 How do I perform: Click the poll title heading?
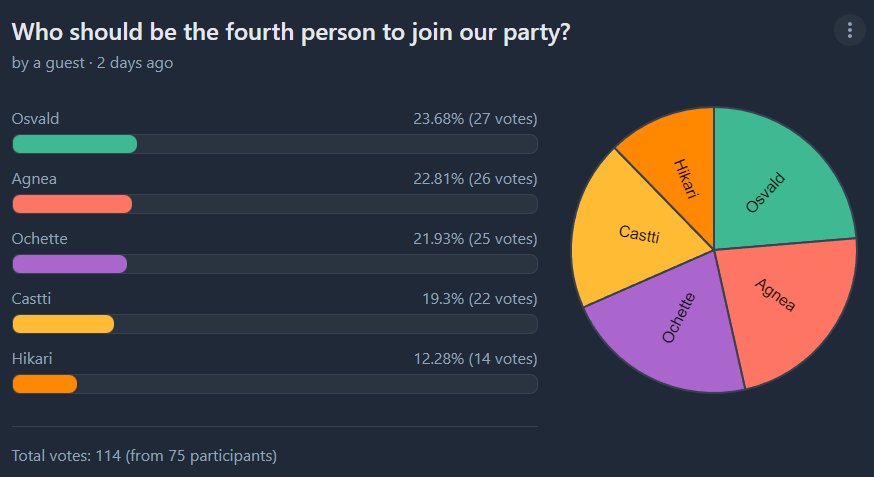point(291,32)
